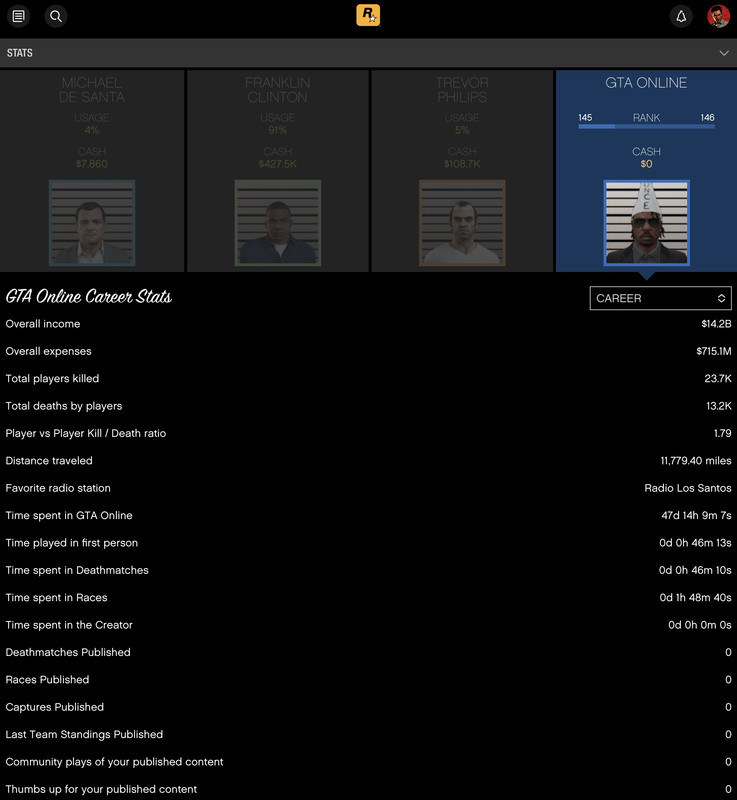Click the Time spent in GTA Online label
The width and height of the screenshot is (737, 800).
tap(69, 516)
